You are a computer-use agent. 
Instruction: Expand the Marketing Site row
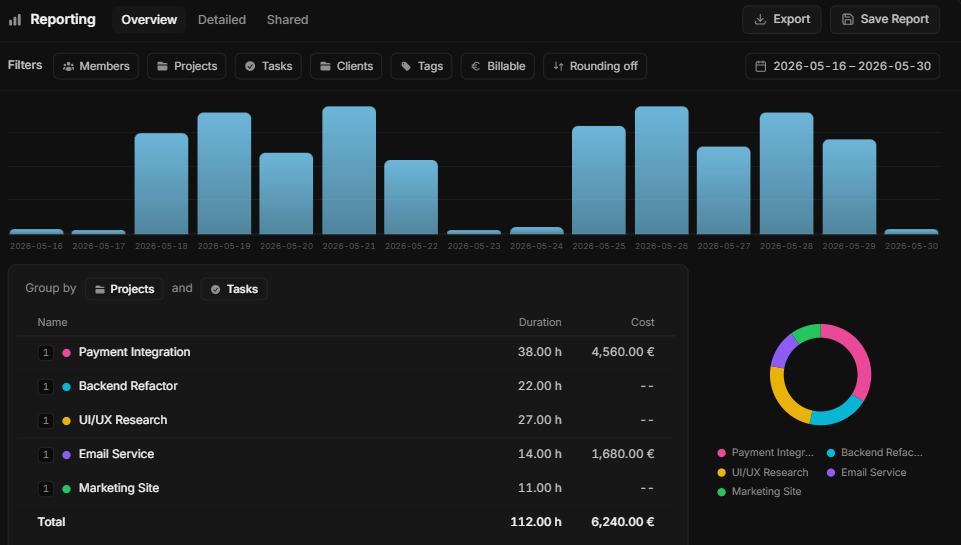45,489
